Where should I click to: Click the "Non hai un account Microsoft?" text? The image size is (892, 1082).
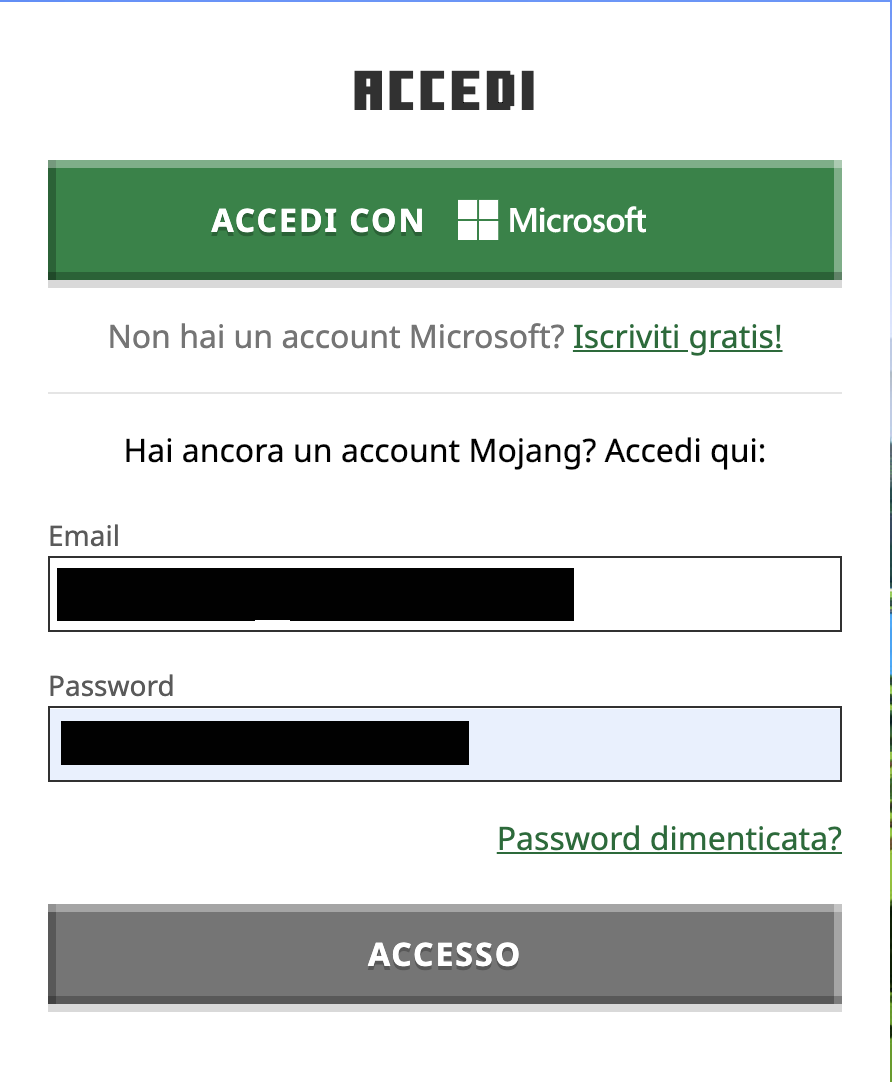click(x=337, y=338)
